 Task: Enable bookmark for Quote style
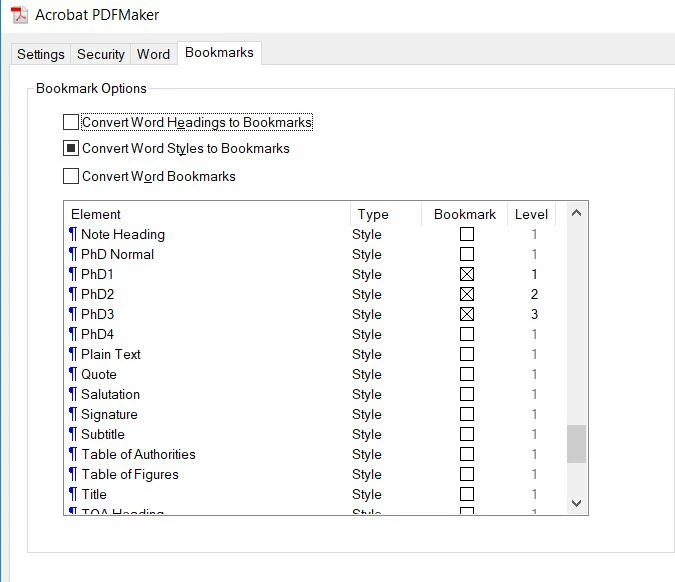pyautogui.click(x=467, y=374)
